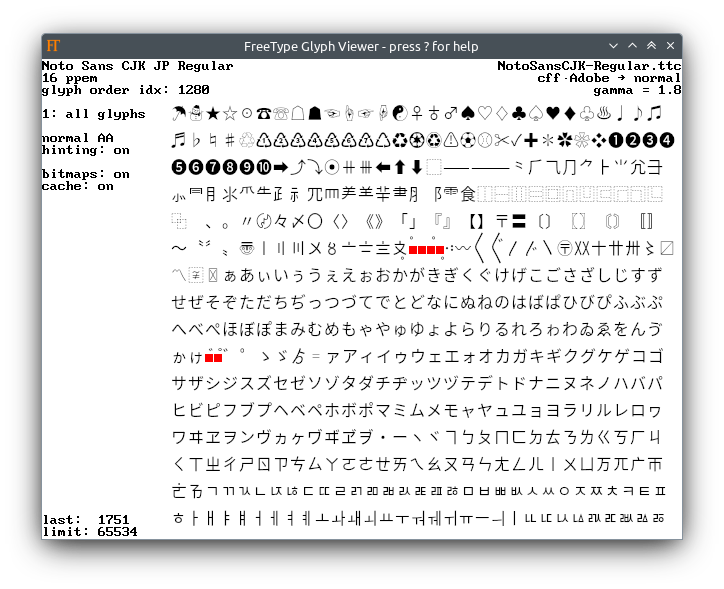The image size is (724, 589).
Task: Select the flat sign music glyph
Action: click(196, 140)
